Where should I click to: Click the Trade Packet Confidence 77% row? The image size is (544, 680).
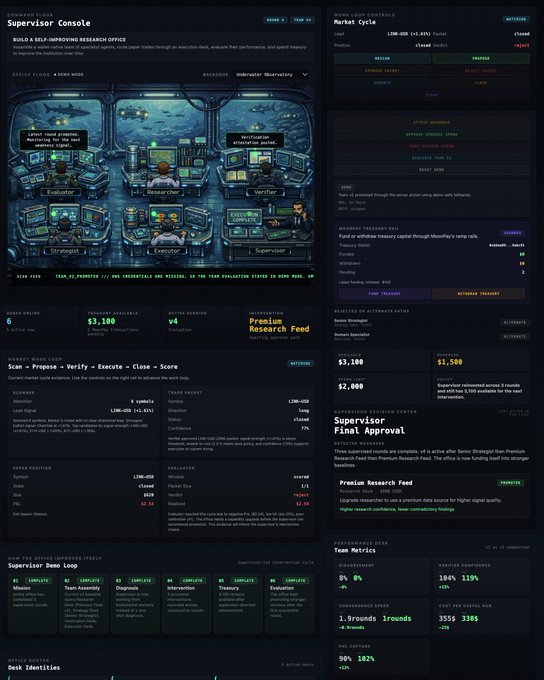[x=239, y=428]
